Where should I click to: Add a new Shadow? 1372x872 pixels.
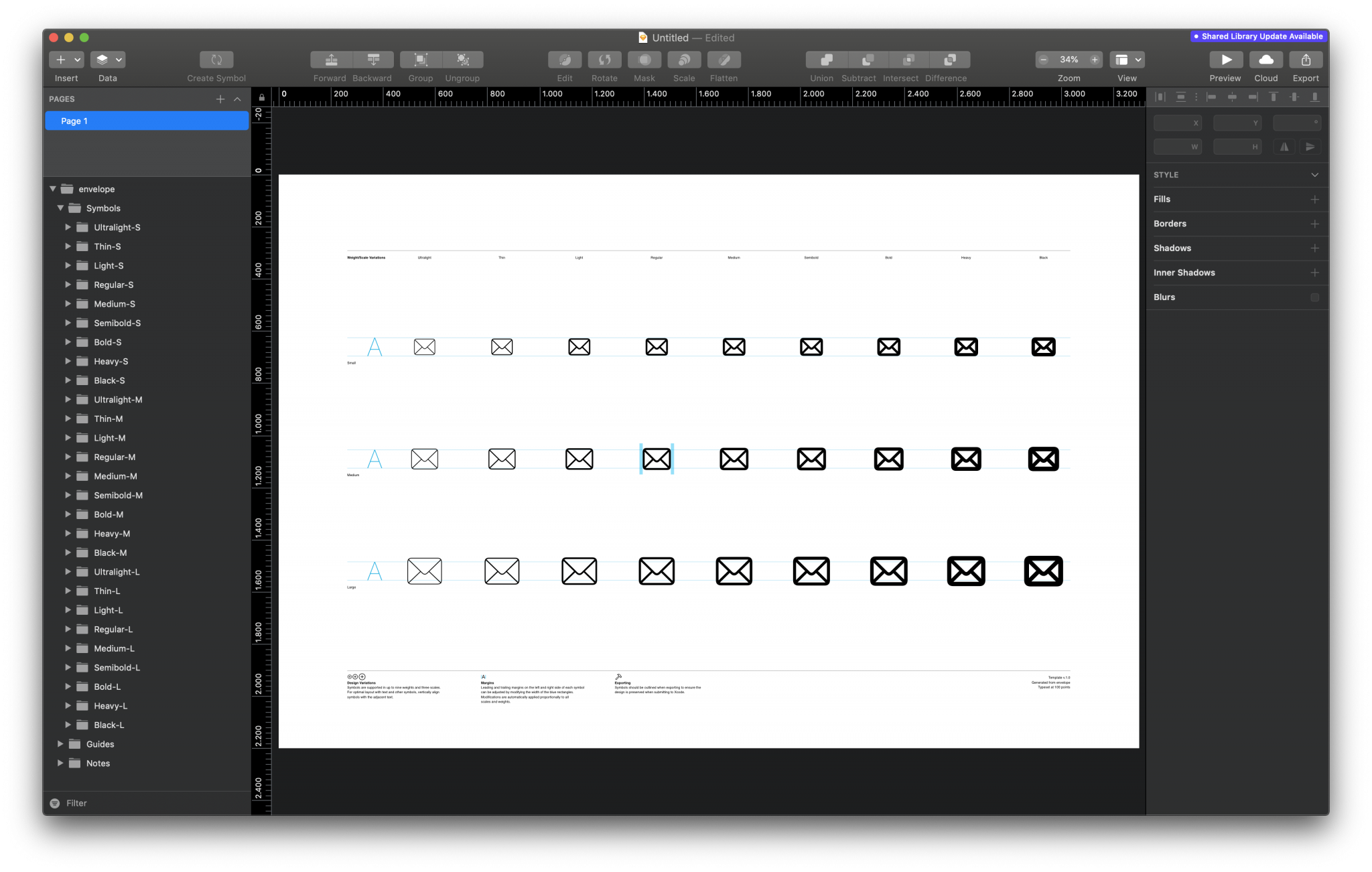1314,248
